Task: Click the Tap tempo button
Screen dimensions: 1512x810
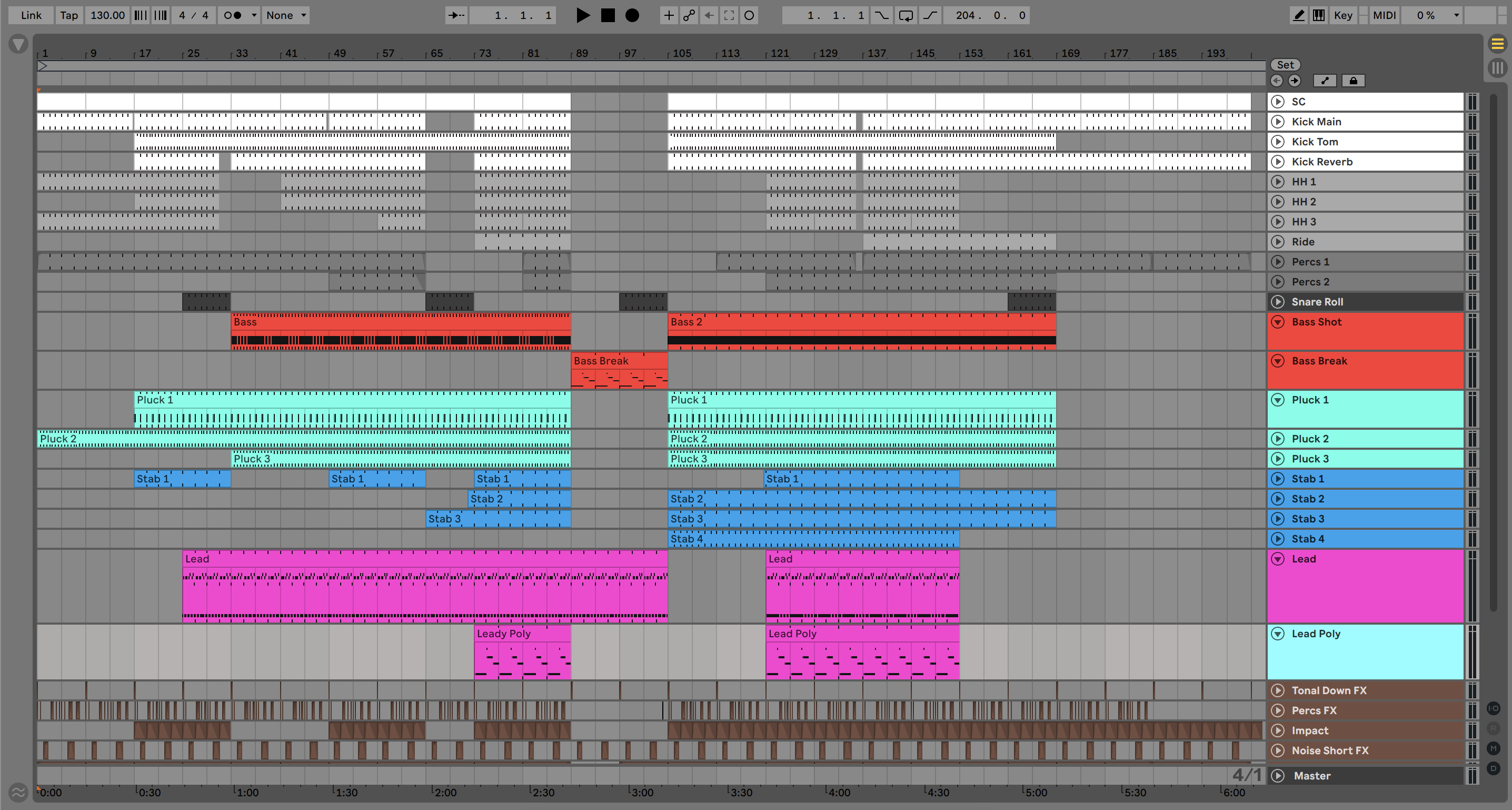Action: pyautogui.click(x=68, y=15)
